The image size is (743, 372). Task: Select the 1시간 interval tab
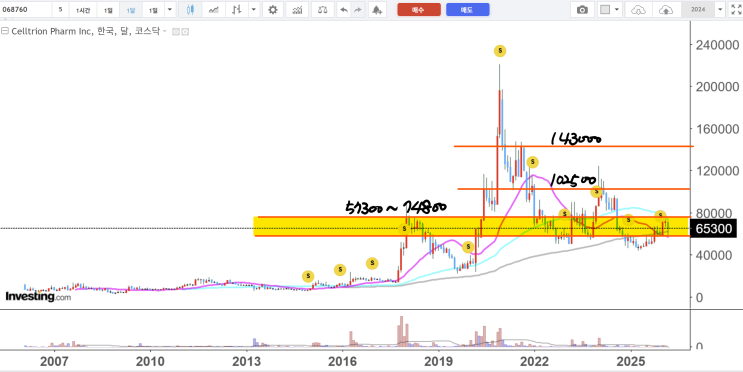pos(83,9)
